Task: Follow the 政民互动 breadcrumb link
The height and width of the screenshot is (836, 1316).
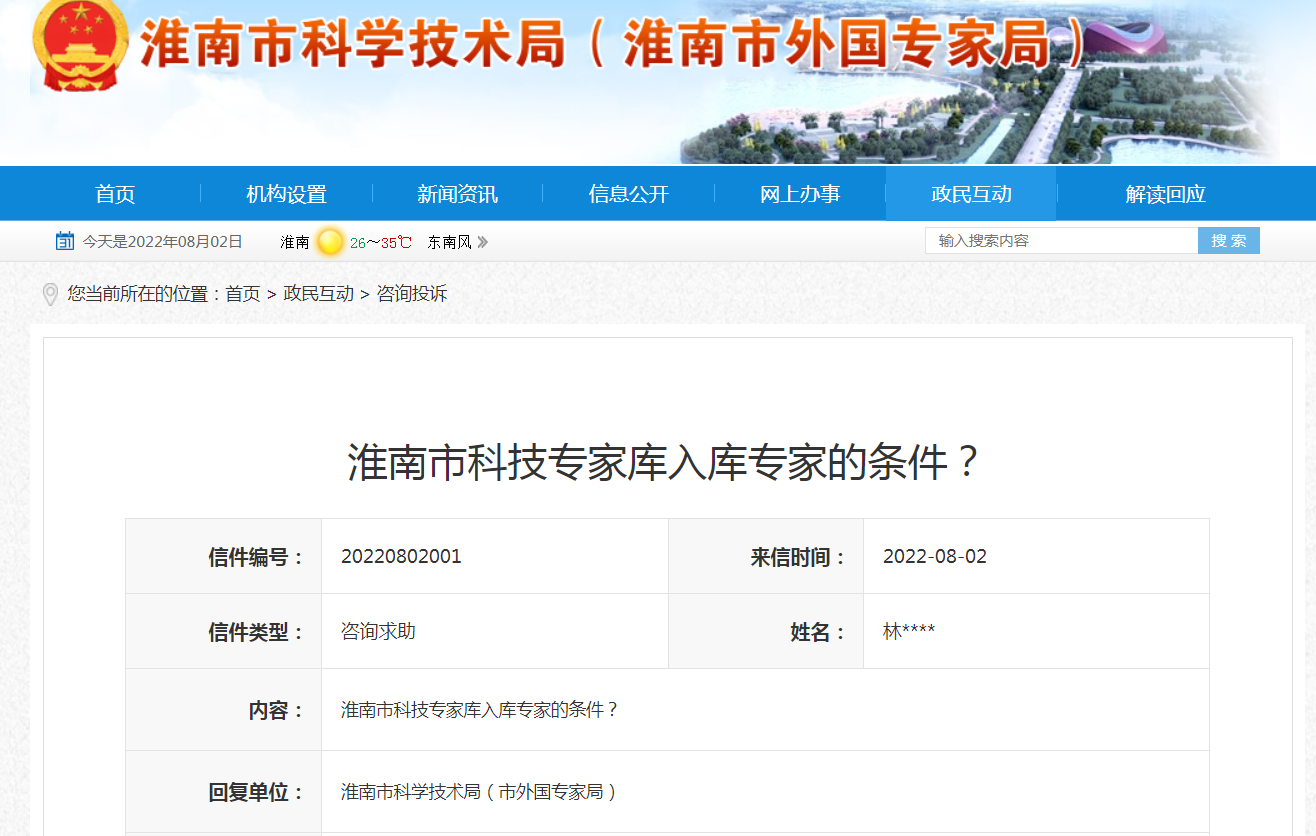Action: pyautogui.click(x=319, y=294)
